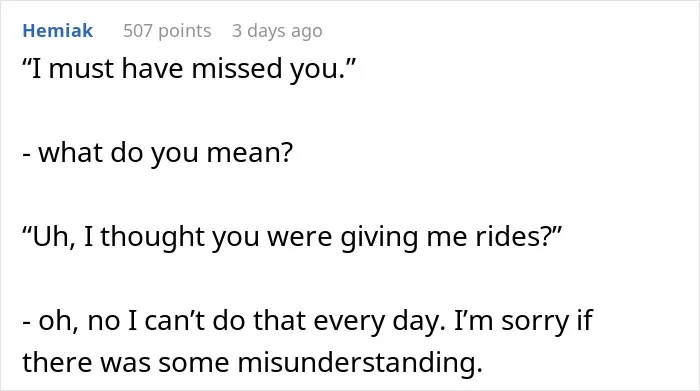700x391 pixels.
Task: Click the line "what do you mean?"
Action: pyautogui.click(x=158, y=153)
